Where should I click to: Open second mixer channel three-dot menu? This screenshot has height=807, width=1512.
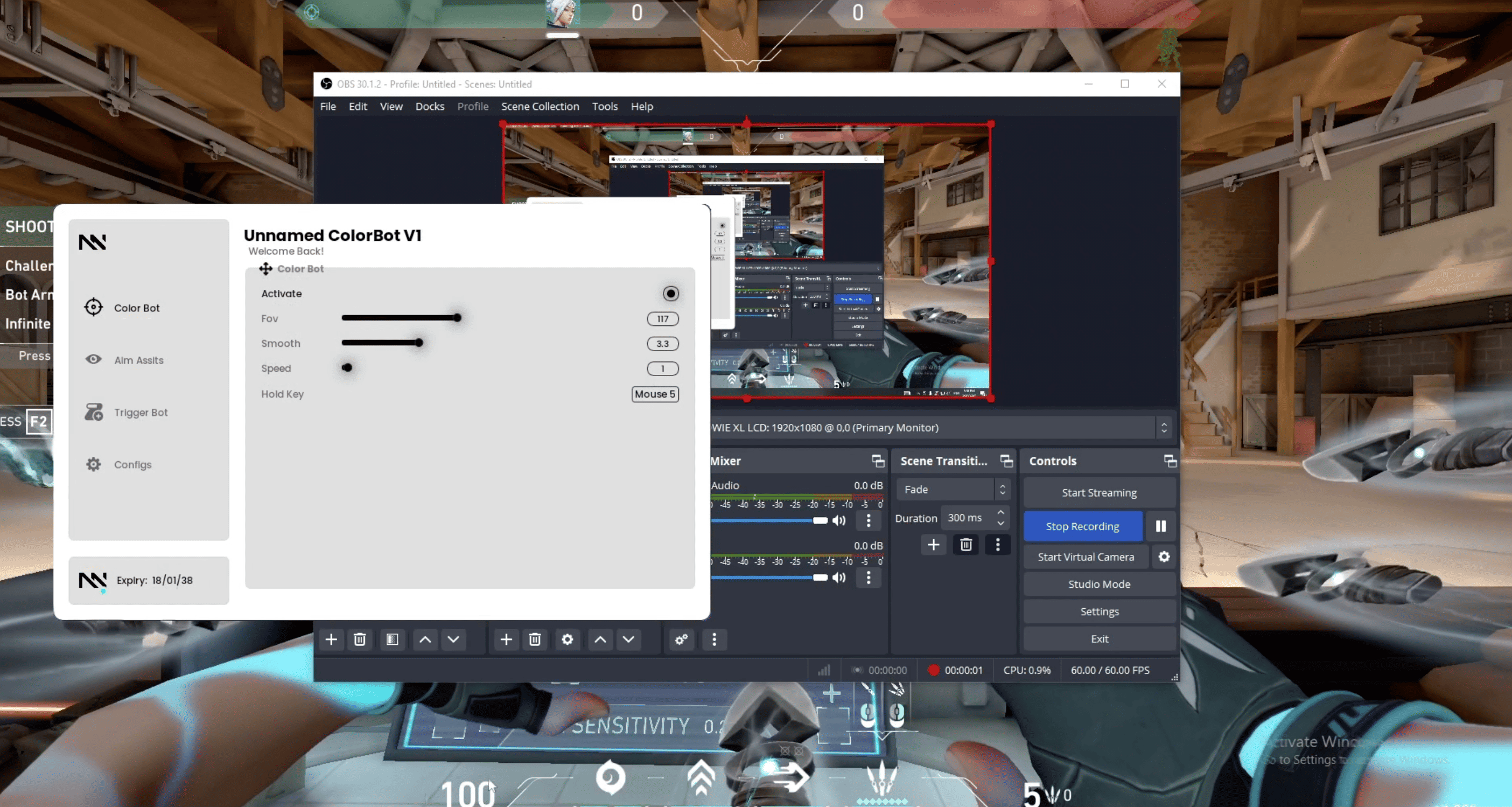[x=869, y=578]
